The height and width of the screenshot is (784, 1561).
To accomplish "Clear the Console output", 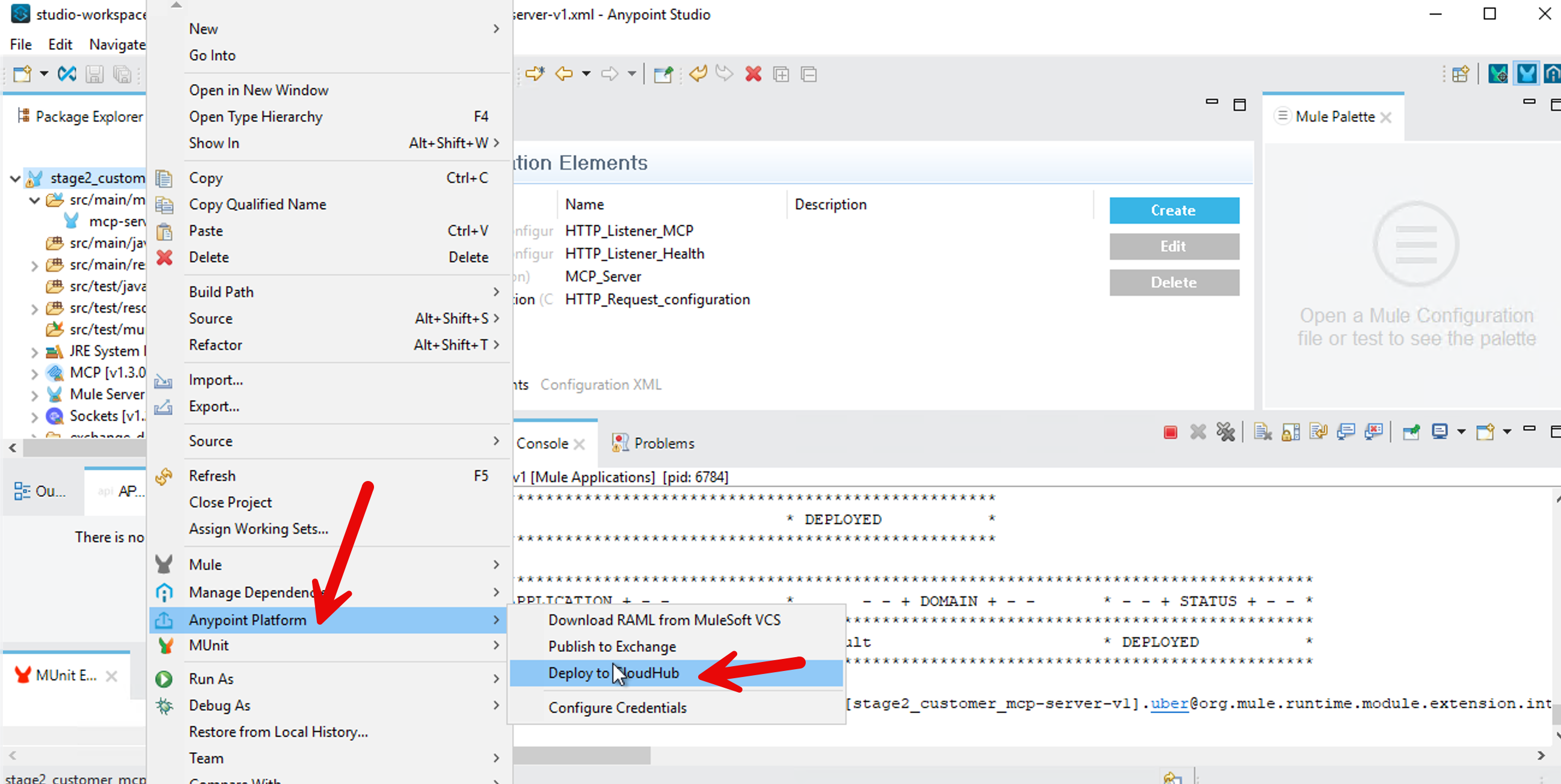I will (x=1263, y=432).
